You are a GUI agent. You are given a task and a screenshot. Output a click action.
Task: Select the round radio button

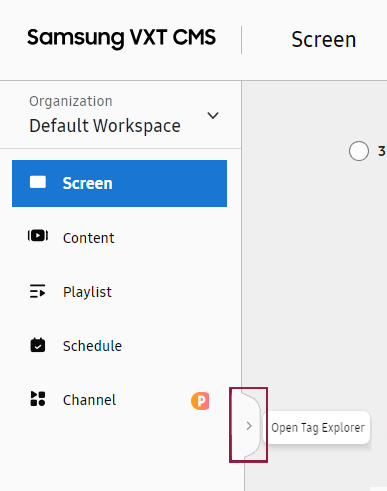359,151
